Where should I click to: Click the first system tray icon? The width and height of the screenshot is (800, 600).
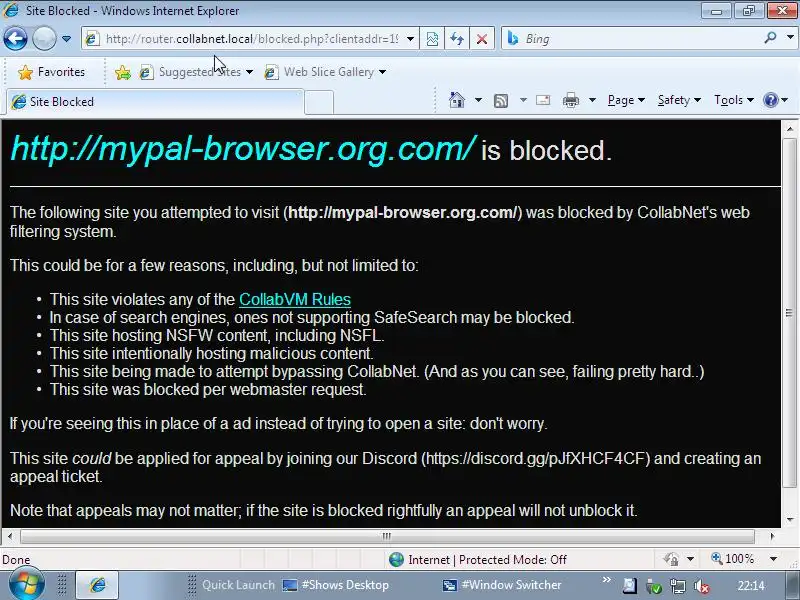[x=630, y=586]
